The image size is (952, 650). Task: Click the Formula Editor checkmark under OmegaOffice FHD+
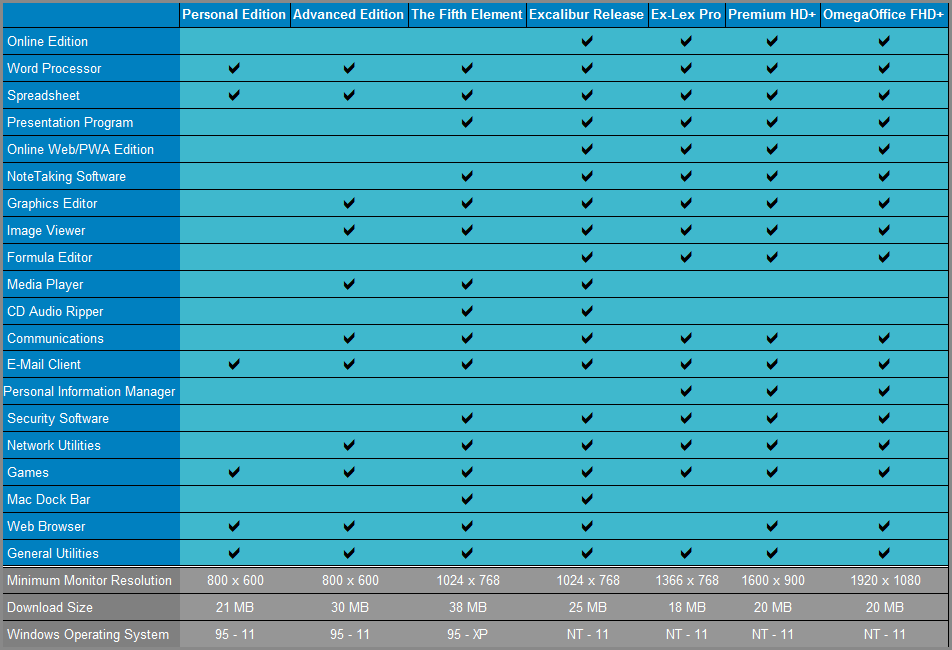click(x=884, y=258)
